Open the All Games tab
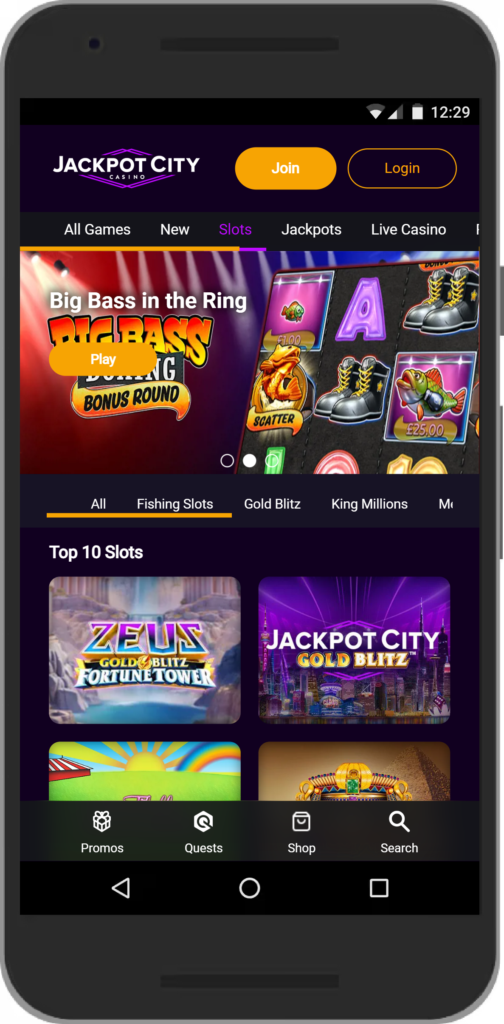 97,229
